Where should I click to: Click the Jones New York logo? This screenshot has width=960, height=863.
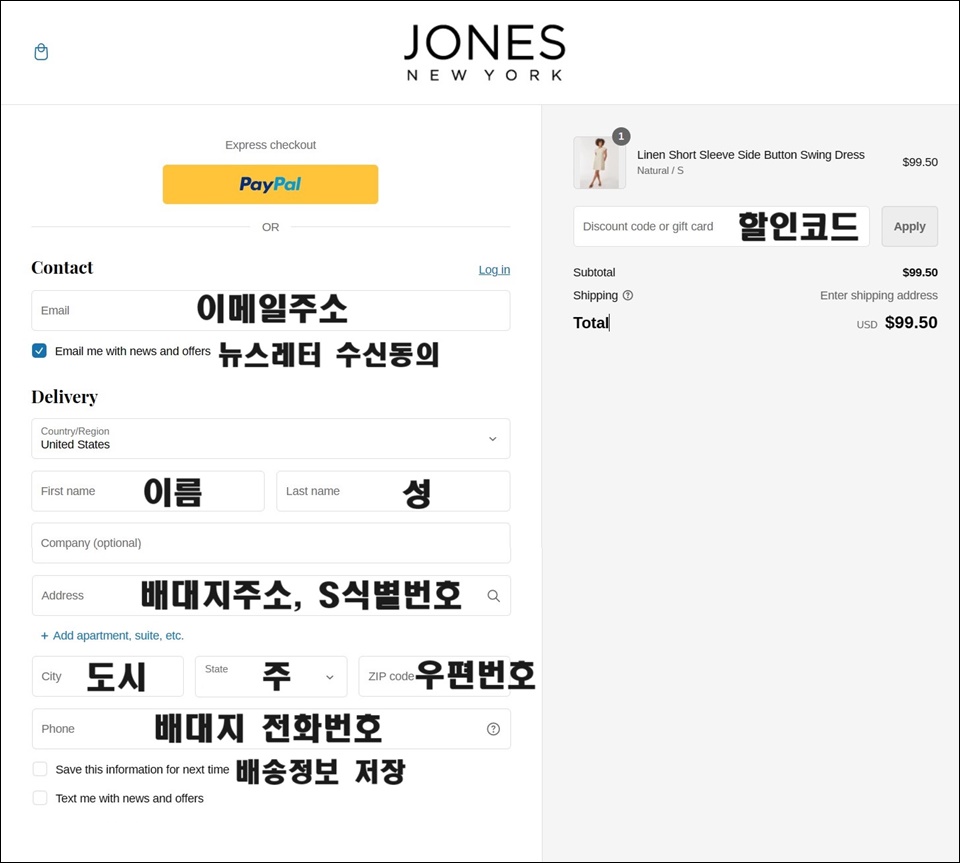point(484,53)
